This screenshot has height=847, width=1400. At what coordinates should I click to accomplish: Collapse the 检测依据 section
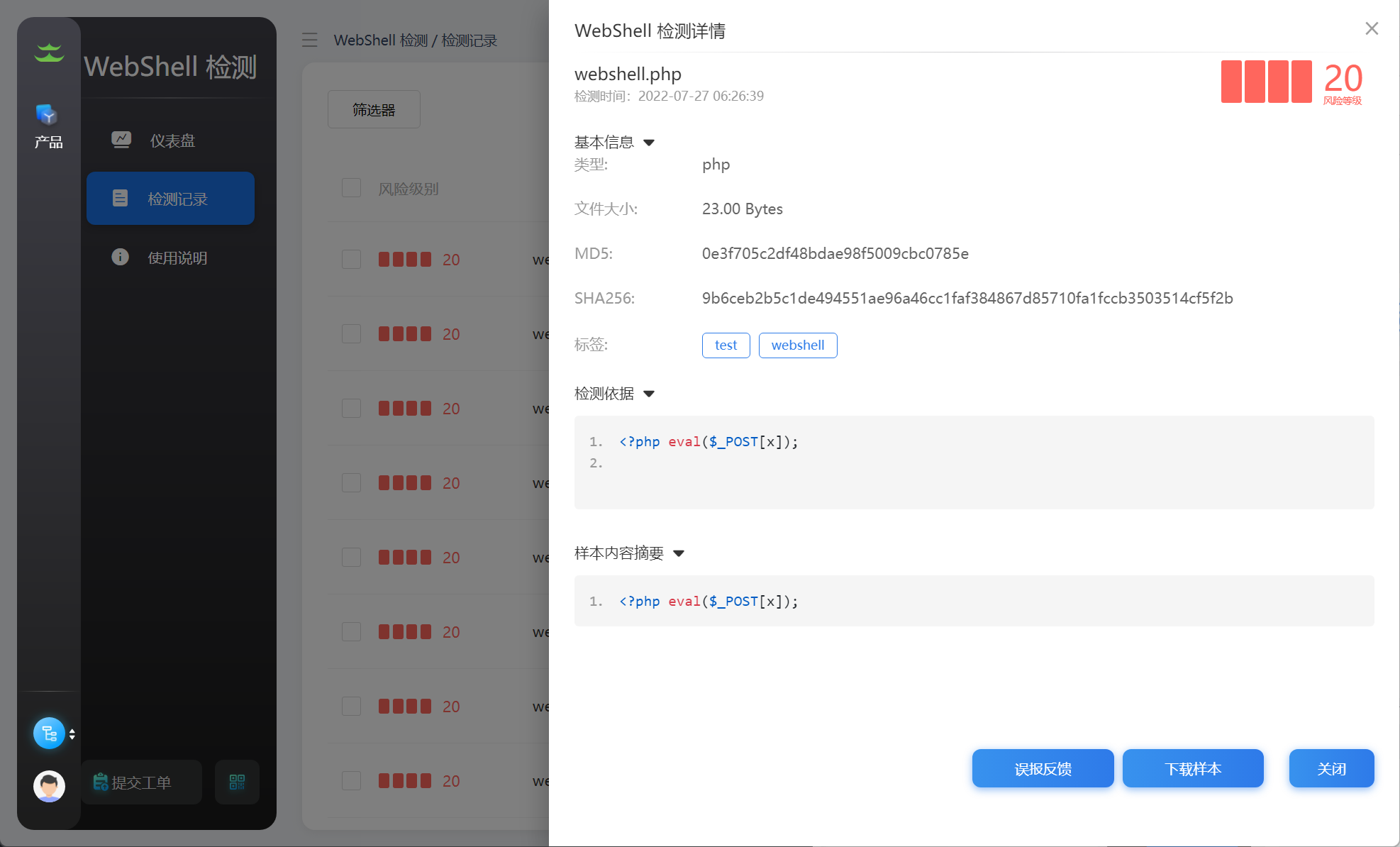[x=649, y=394]
